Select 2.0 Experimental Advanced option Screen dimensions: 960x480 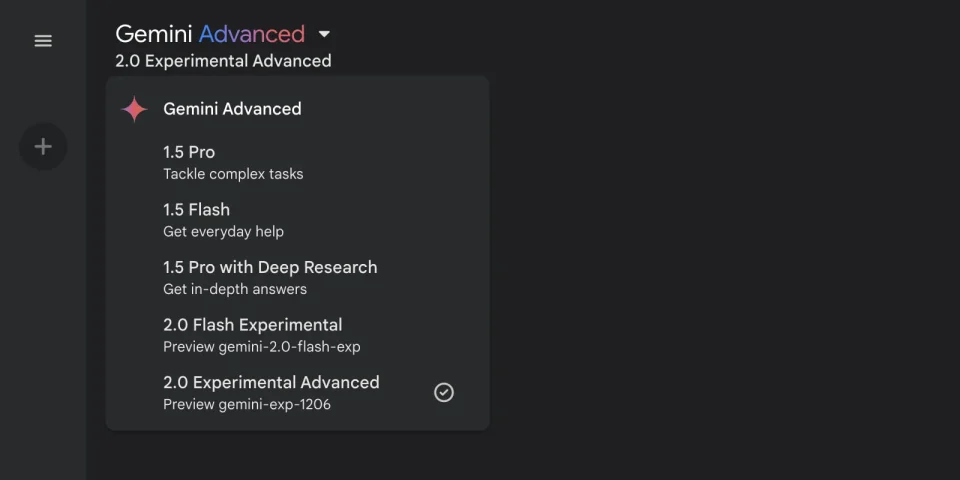(298, 393)
